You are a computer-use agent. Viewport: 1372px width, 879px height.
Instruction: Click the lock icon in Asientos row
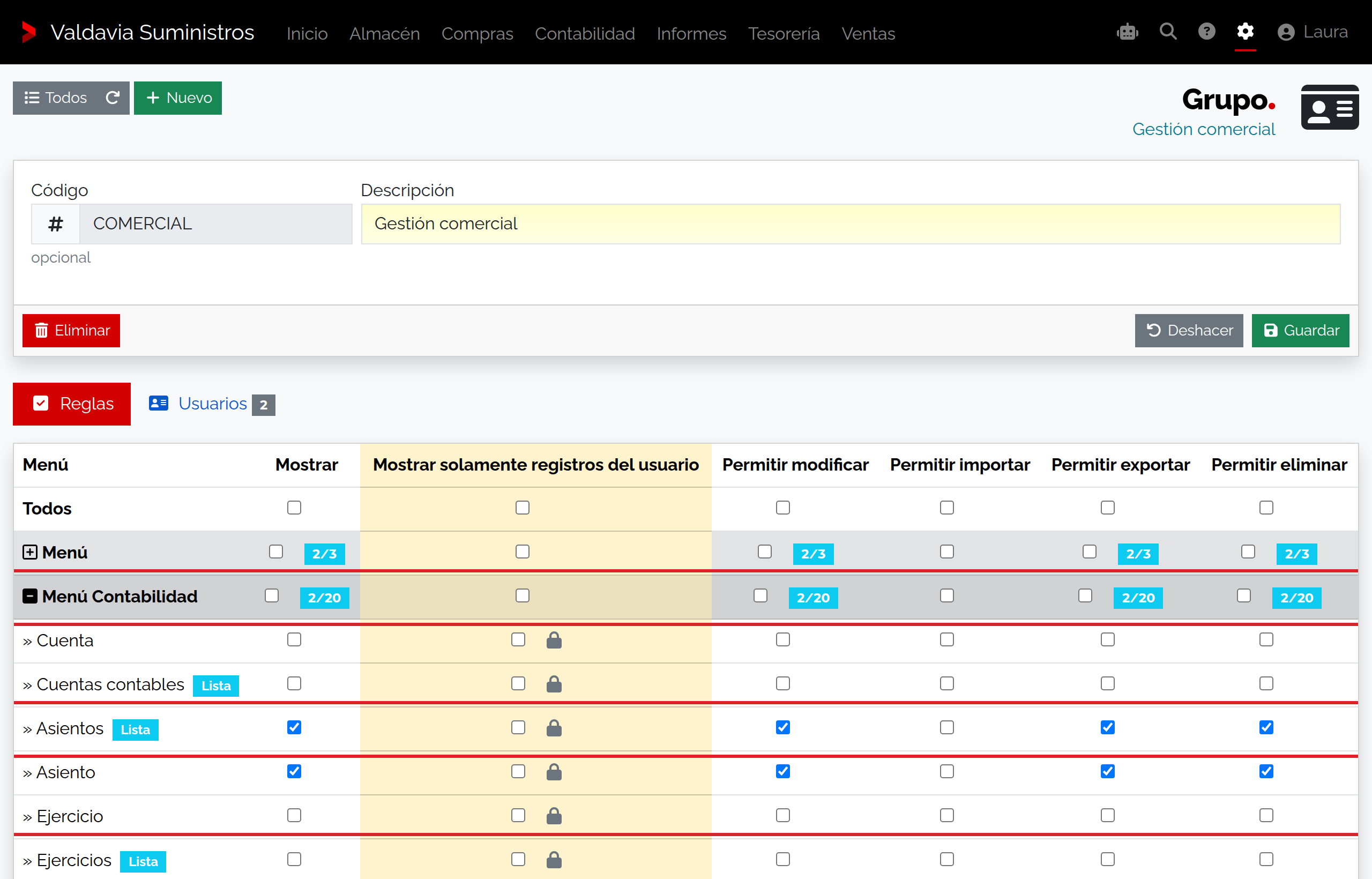tap(554, 728)
